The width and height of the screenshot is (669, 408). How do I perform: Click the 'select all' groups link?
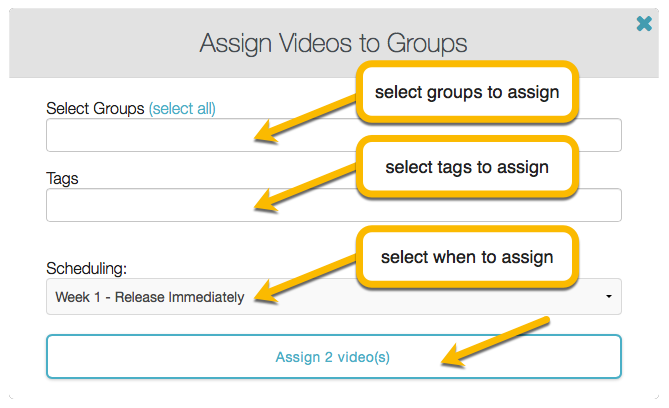pos(182,108)
